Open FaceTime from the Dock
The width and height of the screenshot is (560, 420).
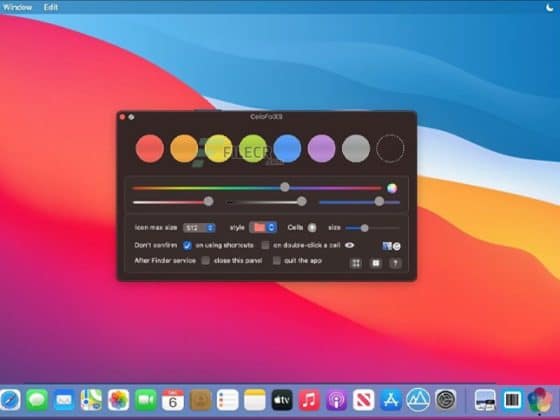coord(146,400)
